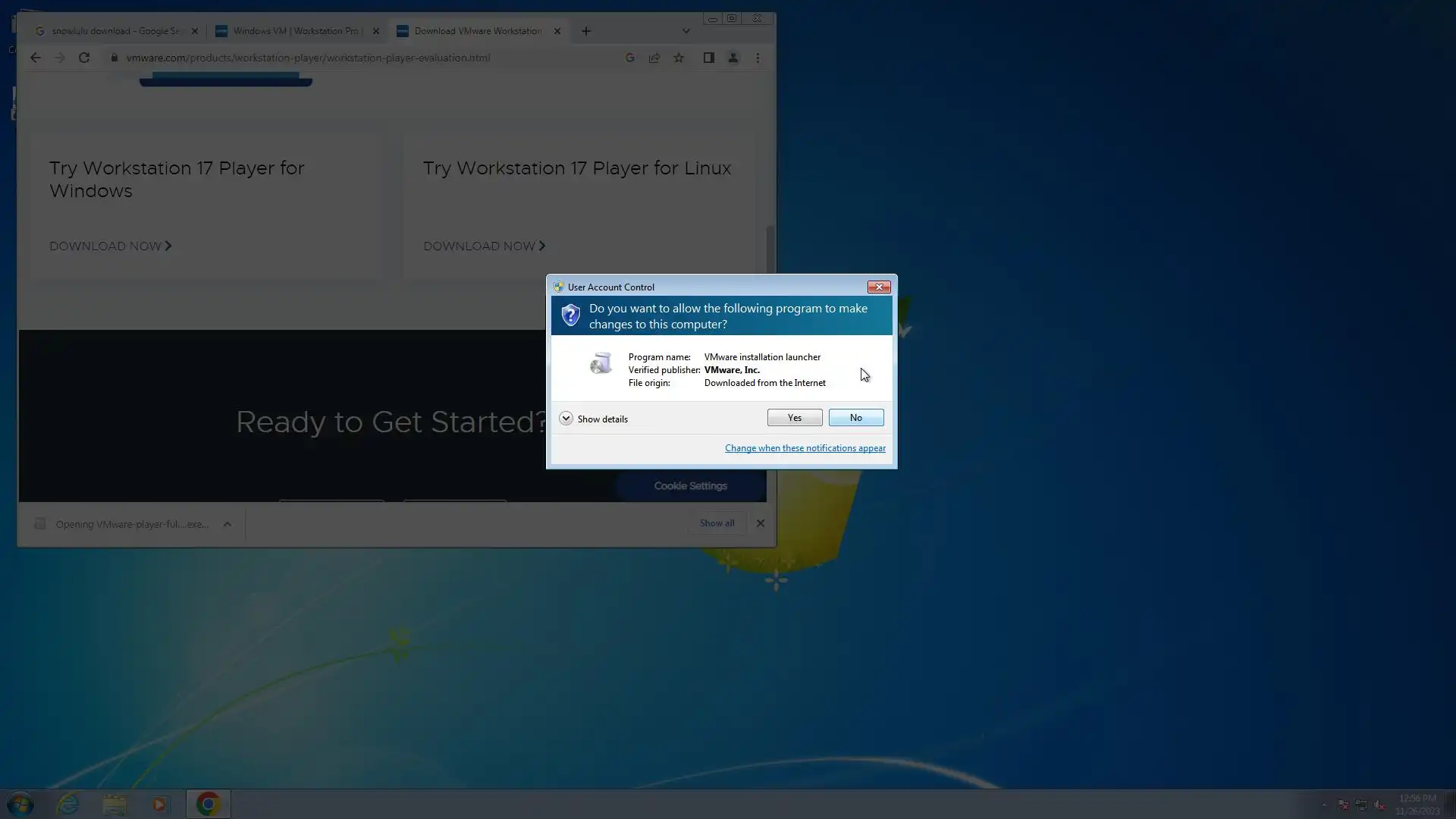Screen dimensions: 1456x819
Task: Open Windows Start menu
Action: pyautogui.click(x=20, y=804)
